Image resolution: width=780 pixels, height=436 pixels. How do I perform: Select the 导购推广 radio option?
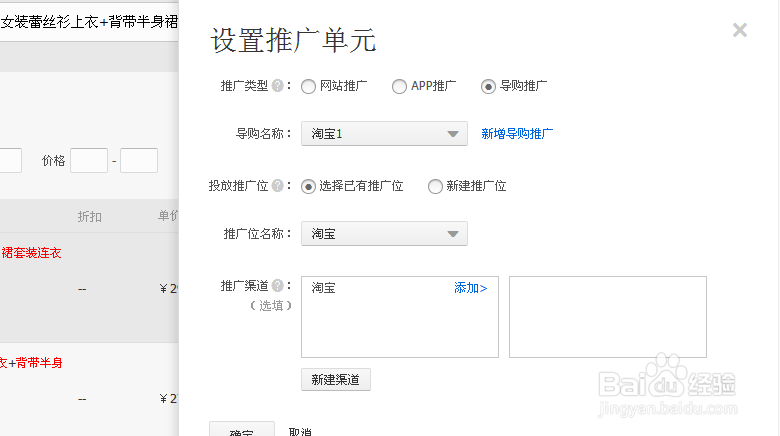488,87
